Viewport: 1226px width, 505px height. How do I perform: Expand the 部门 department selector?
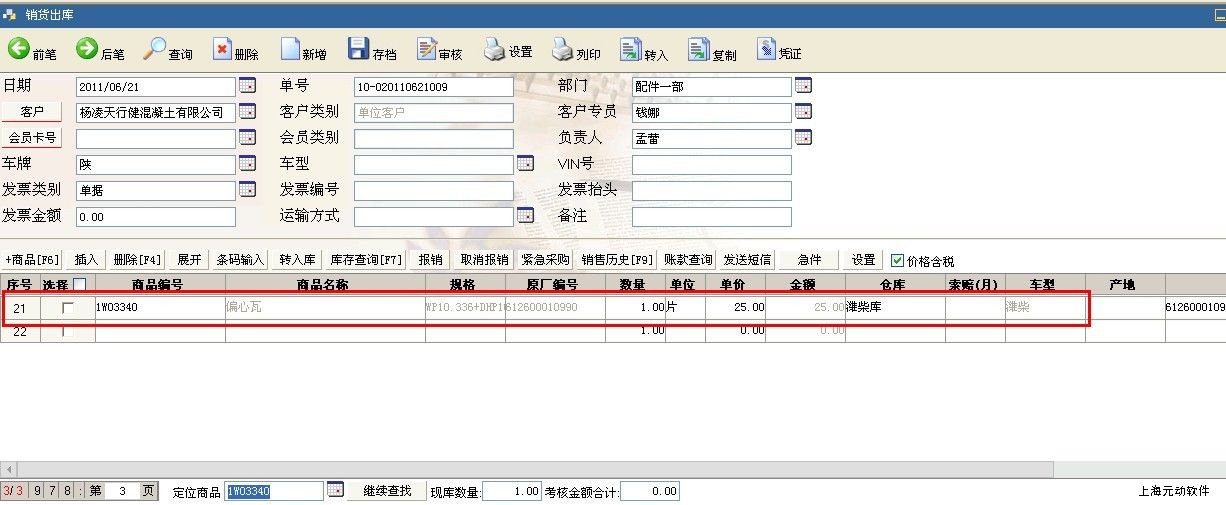(803, 86)
